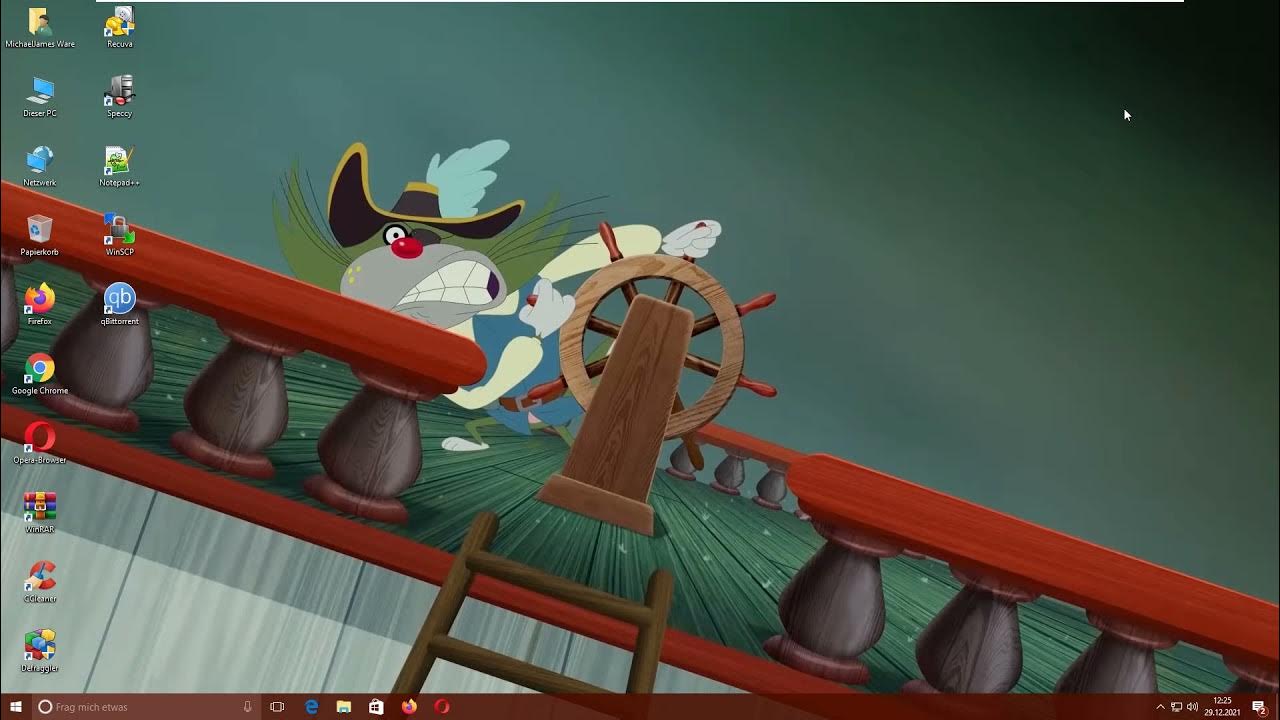Select the Dieser PC desktop icon
Viewport: 1280px width, 720px height.
(40, 96)
